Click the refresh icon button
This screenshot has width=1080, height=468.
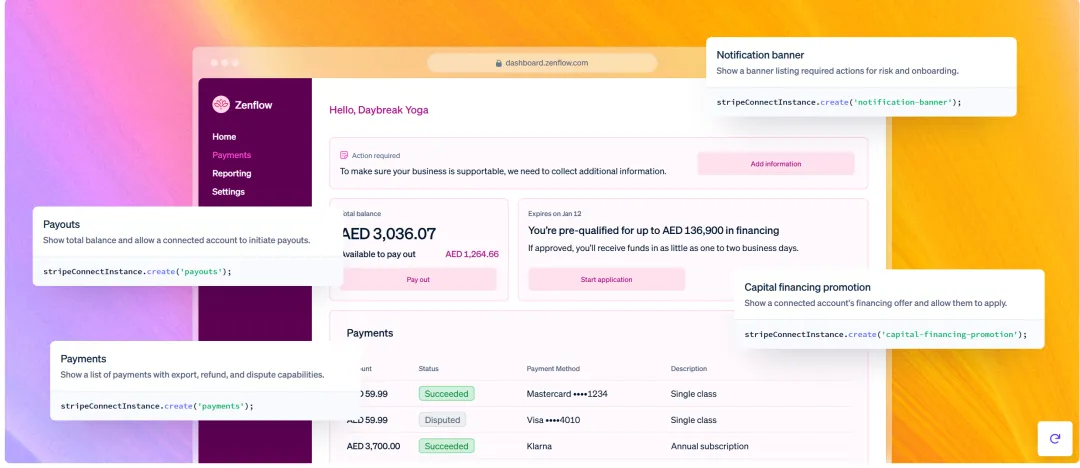[1055, 438]
